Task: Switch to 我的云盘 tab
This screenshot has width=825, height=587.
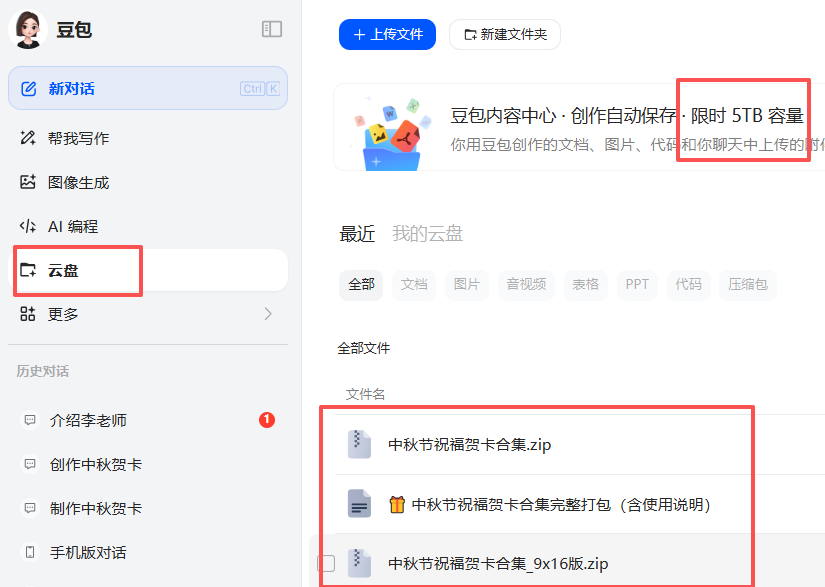Action: point(427,234)
